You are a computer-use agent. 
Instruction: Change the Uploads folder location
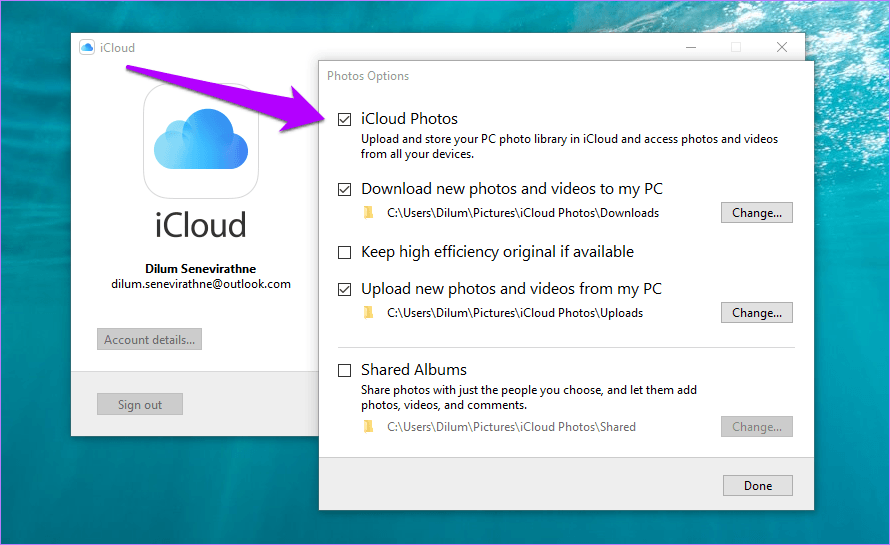coord(756,313)
